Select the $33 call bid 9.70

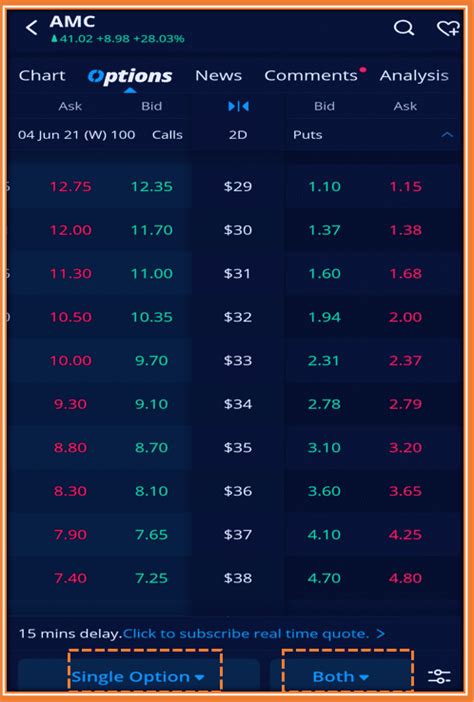(151, 360)
